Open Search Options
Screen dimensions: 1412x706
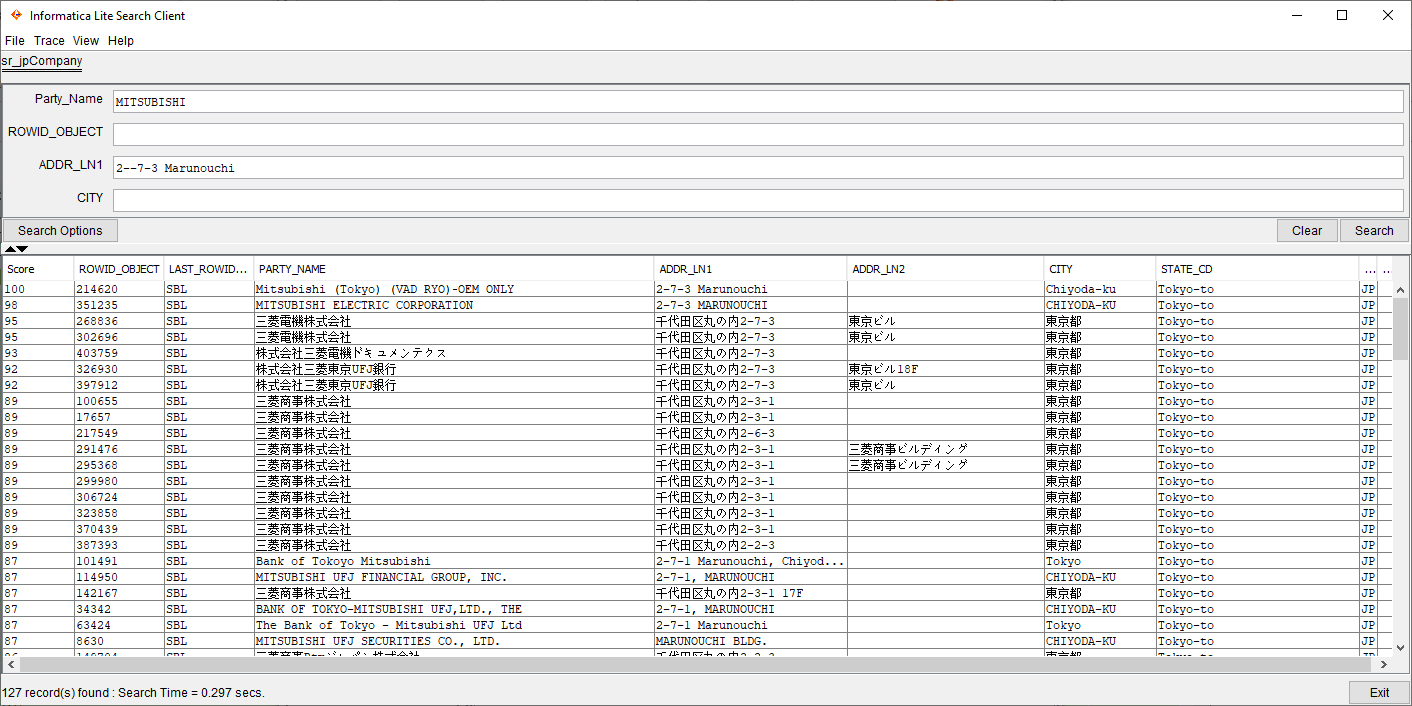point(60,231)
